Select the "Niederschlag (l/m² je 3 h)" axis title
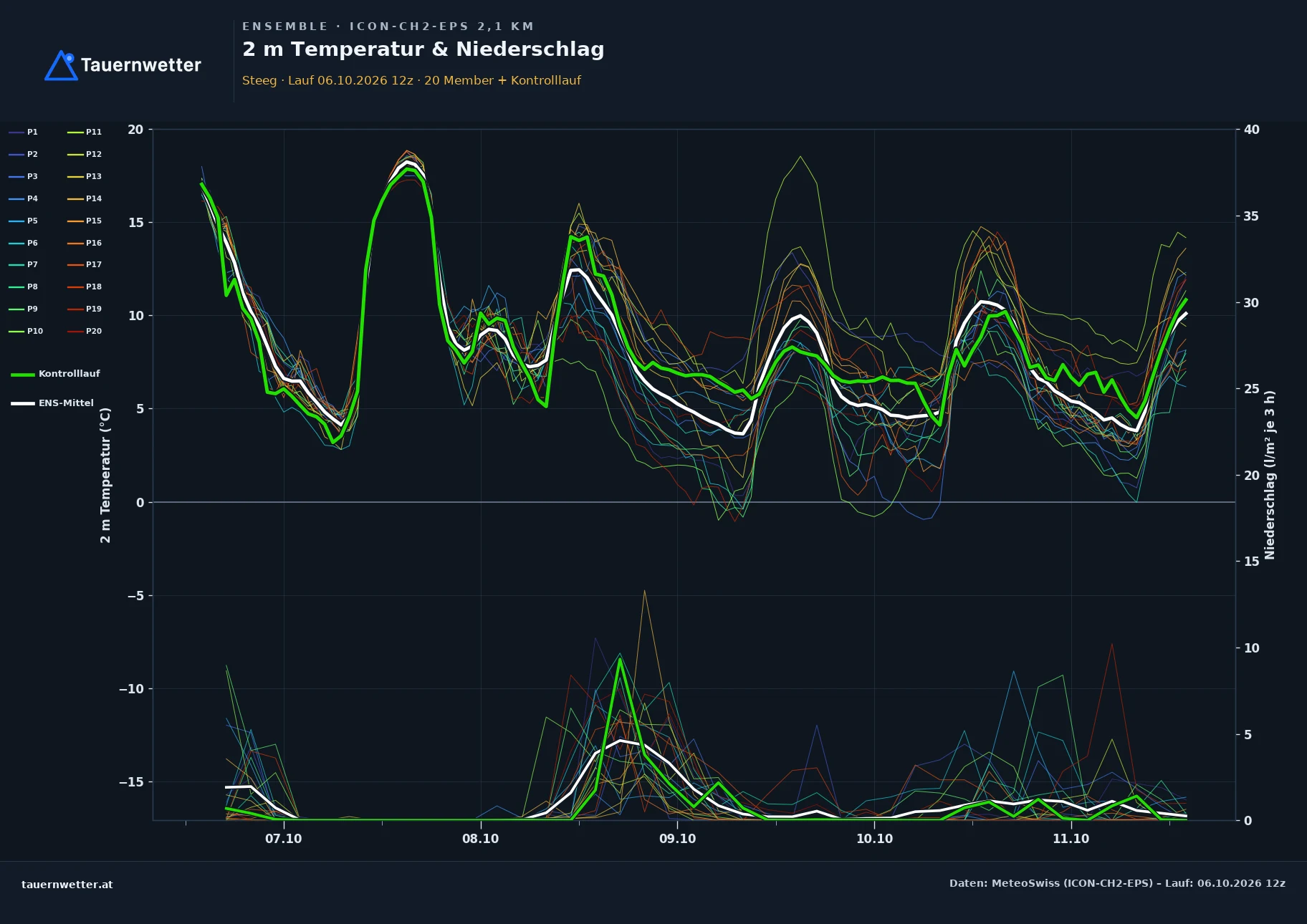The image size is (1307, 924). click(1270, 475)
